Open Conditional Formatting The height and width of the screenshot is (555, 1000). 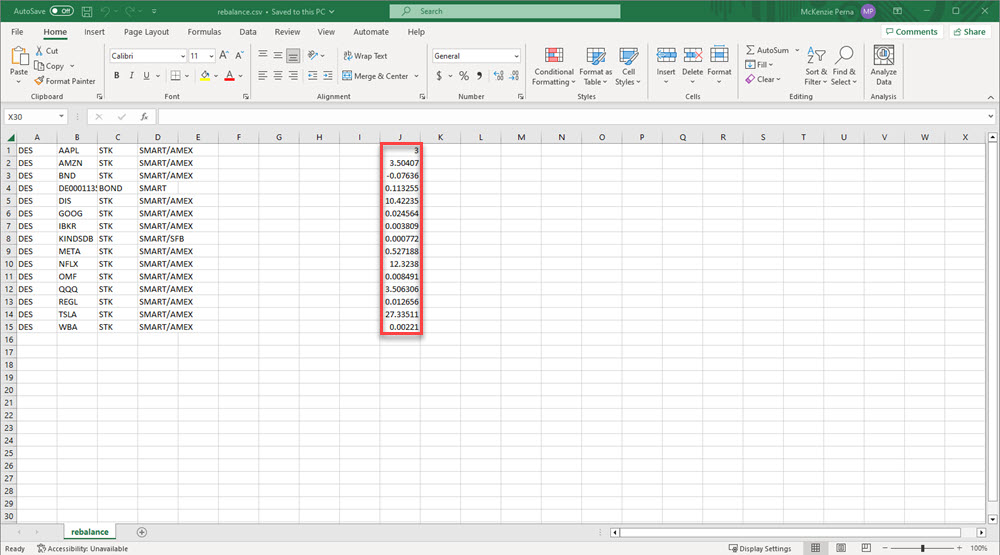pos(554,66)
